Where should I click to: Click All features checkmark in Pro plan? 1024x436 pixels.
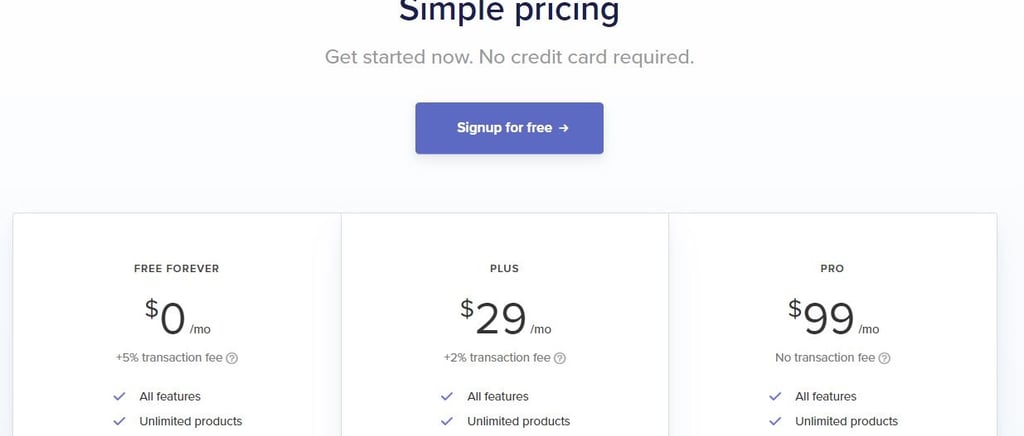point(775,396)
